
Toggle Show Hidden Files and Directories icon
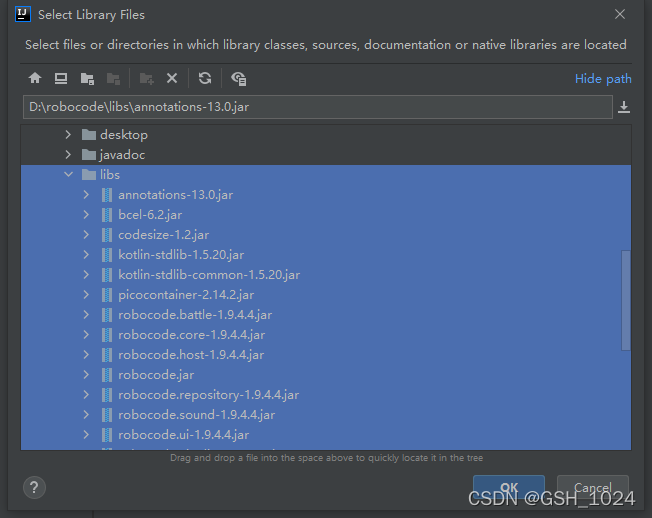239,78
